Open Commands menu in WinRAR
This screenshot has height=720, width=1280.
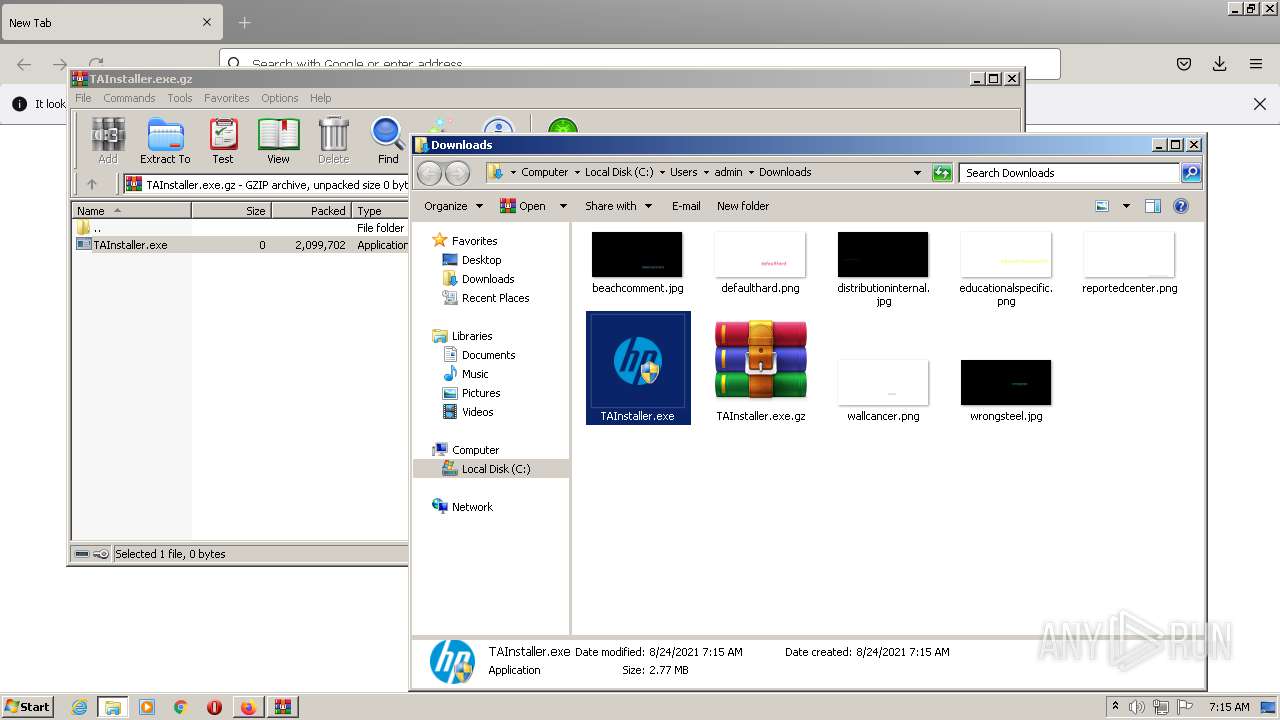(x=129, y=98)
